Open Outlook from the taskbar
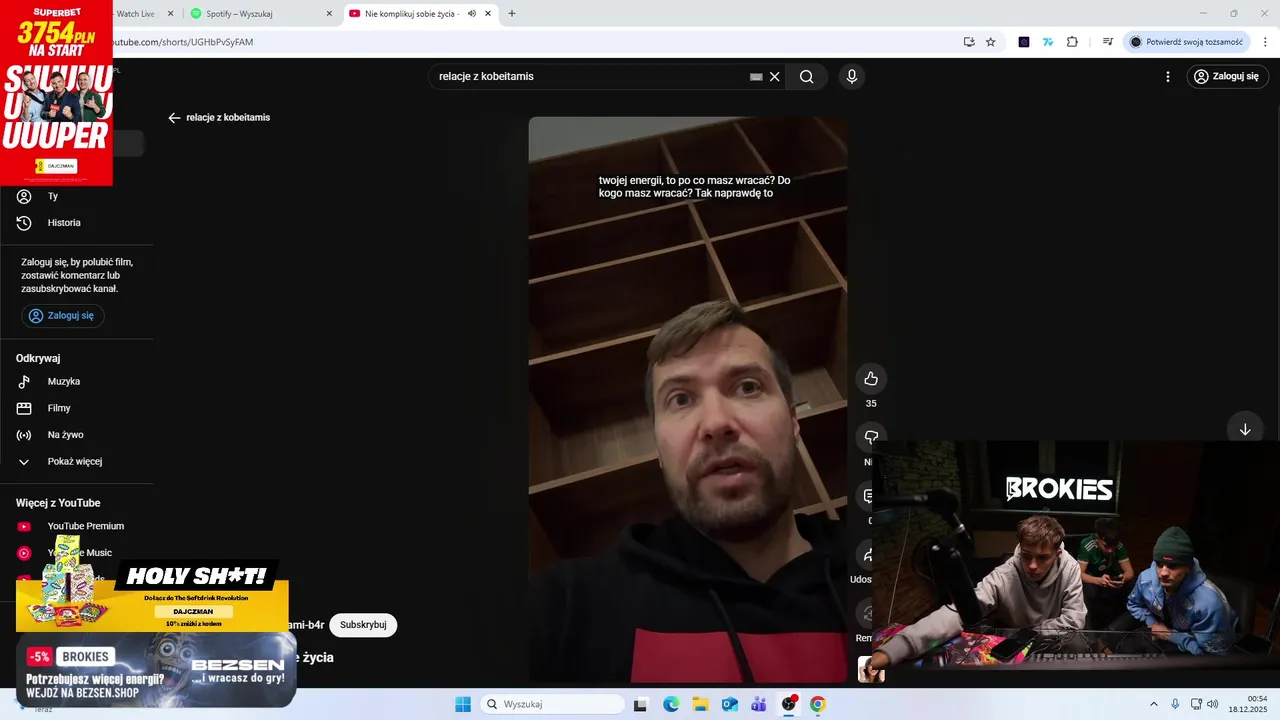Image resolution: width=1280 pixels, height=720 pixels. click(730, 704)
